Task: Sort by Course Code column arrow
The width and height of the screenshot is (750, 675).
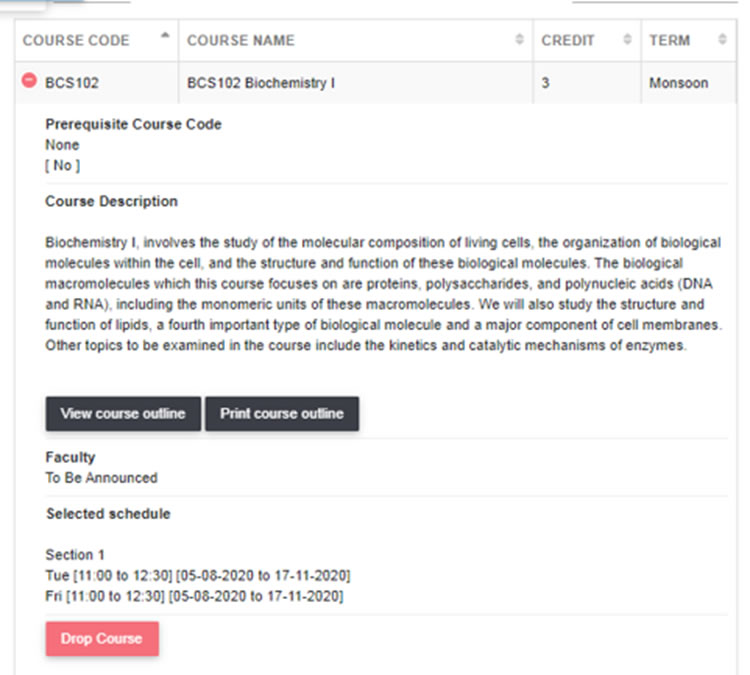Action: (165, 35)
